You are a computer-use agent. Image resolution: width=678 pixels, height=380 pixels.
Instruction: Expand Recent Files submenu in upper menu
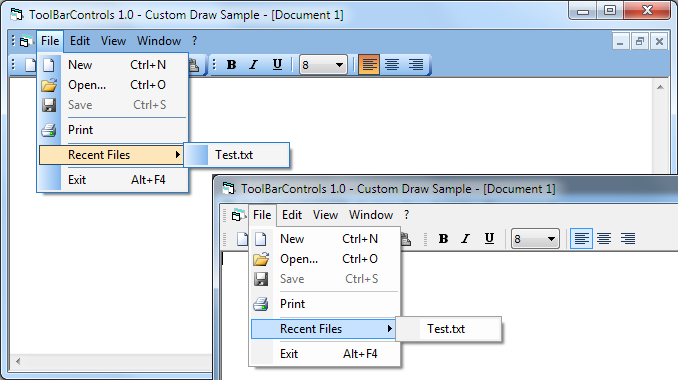111,155
